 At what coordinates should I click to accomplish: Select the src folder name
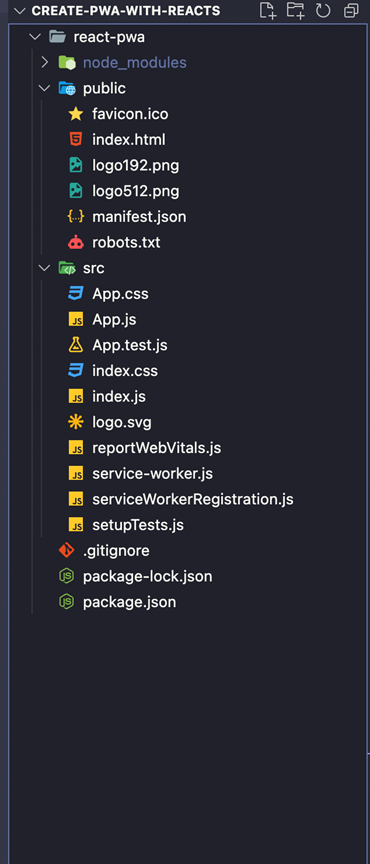[x=94, y=268]
